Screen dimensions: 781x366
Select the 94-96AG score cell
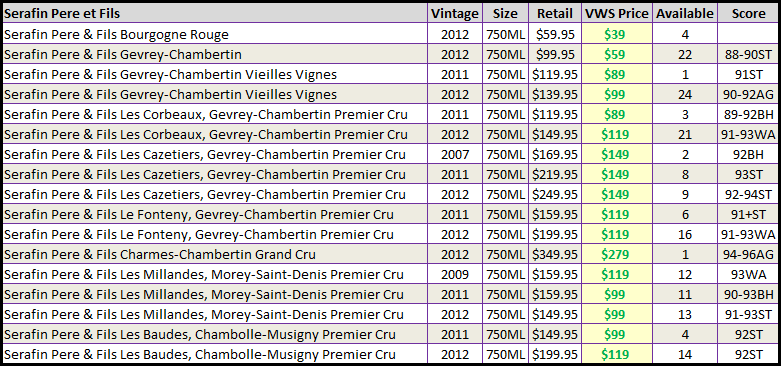click(x=748, y=254)
